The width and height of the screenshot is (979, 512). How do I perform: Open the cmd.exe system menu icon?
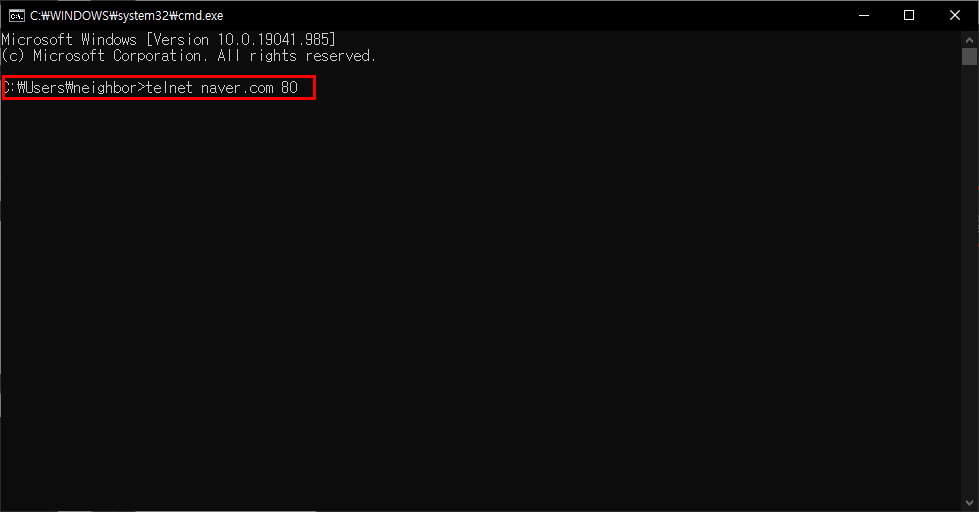(16, 16)
